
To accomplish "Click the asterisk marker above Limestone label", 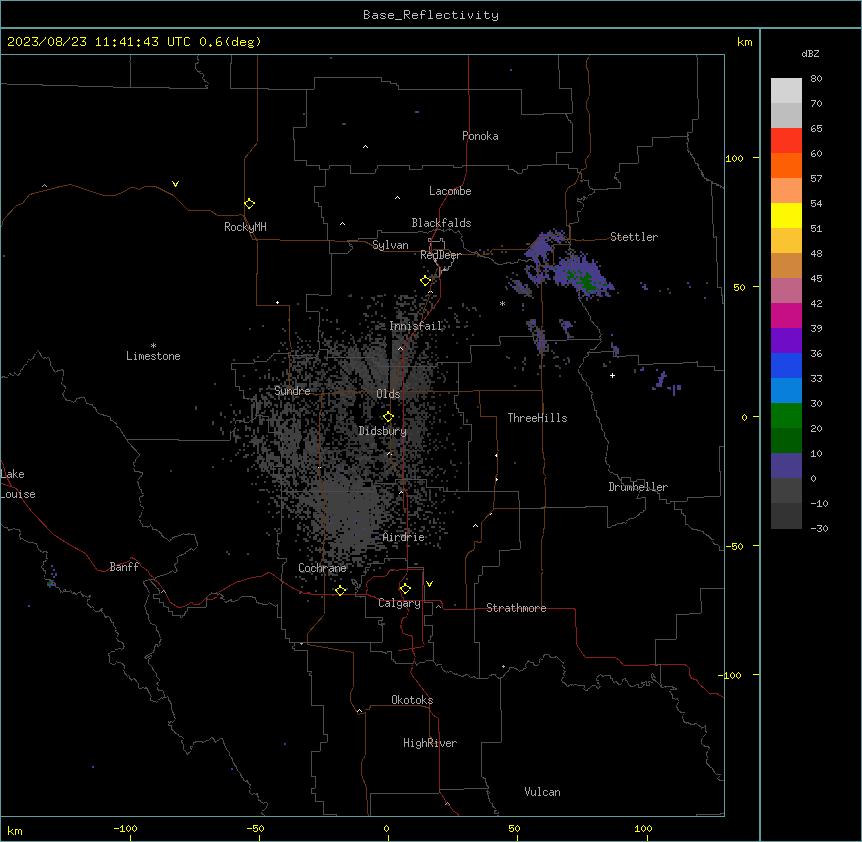I will coord(153,346).
